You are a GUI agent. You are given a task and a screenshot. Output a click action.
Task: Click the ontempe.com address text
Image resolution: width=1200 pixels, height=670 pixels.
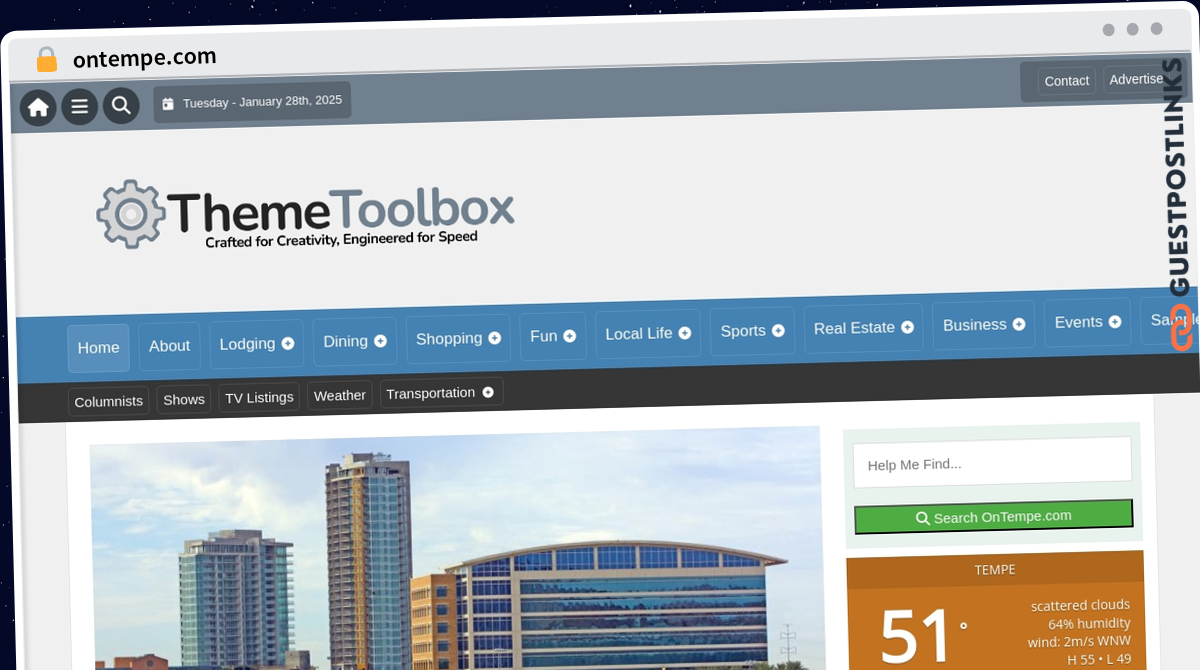(x=145, y=58)
